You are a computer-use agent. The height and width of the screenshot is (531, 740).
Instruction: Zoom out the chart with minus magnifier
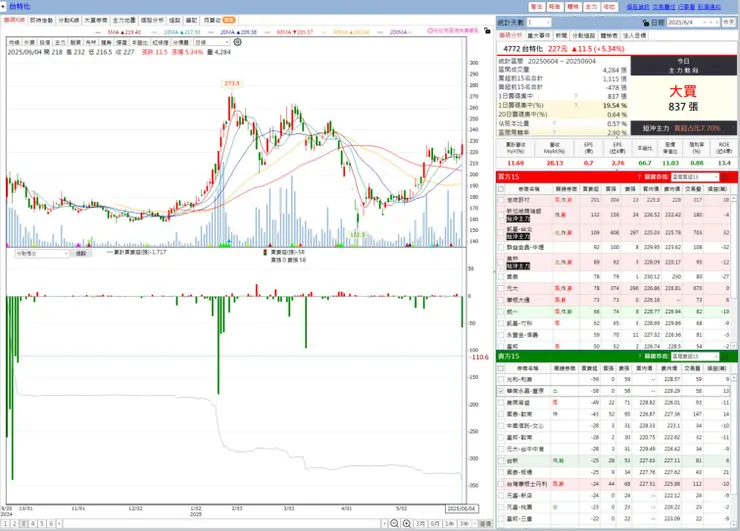pyautogui.click(x=395, y=523)
